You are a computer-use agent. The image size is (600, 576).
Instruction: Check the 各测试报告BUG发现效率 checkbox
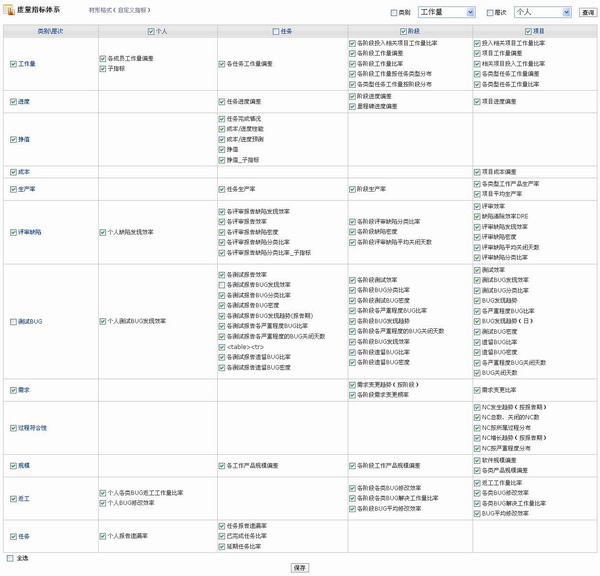[222, 285]
